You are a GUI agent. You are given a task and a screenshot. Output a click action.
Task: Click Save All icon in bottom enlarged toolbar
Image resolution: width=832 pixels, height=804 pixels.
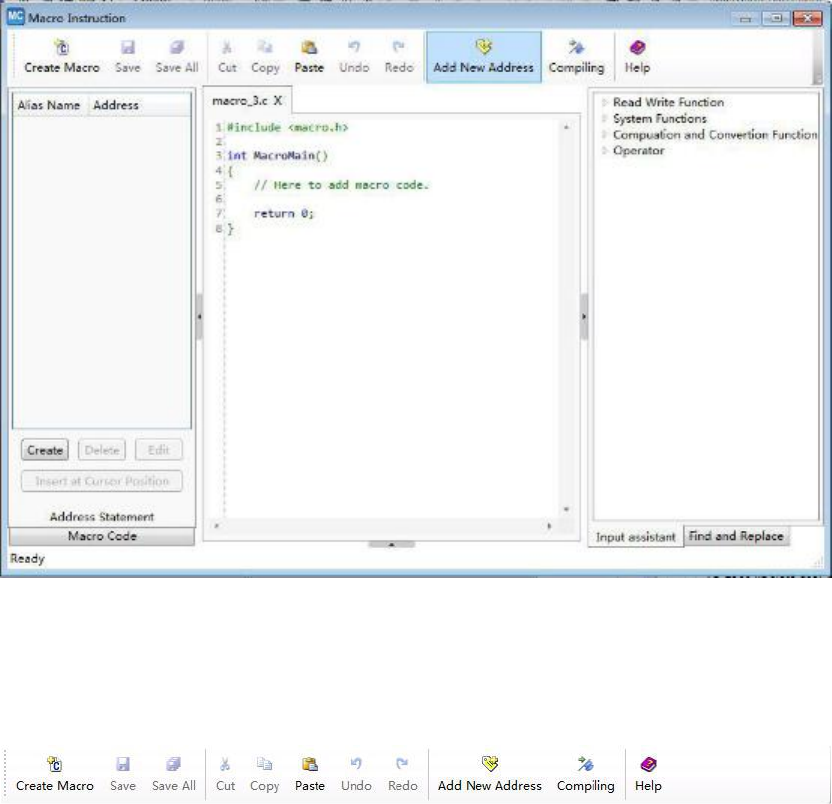(x=174, y=764)
